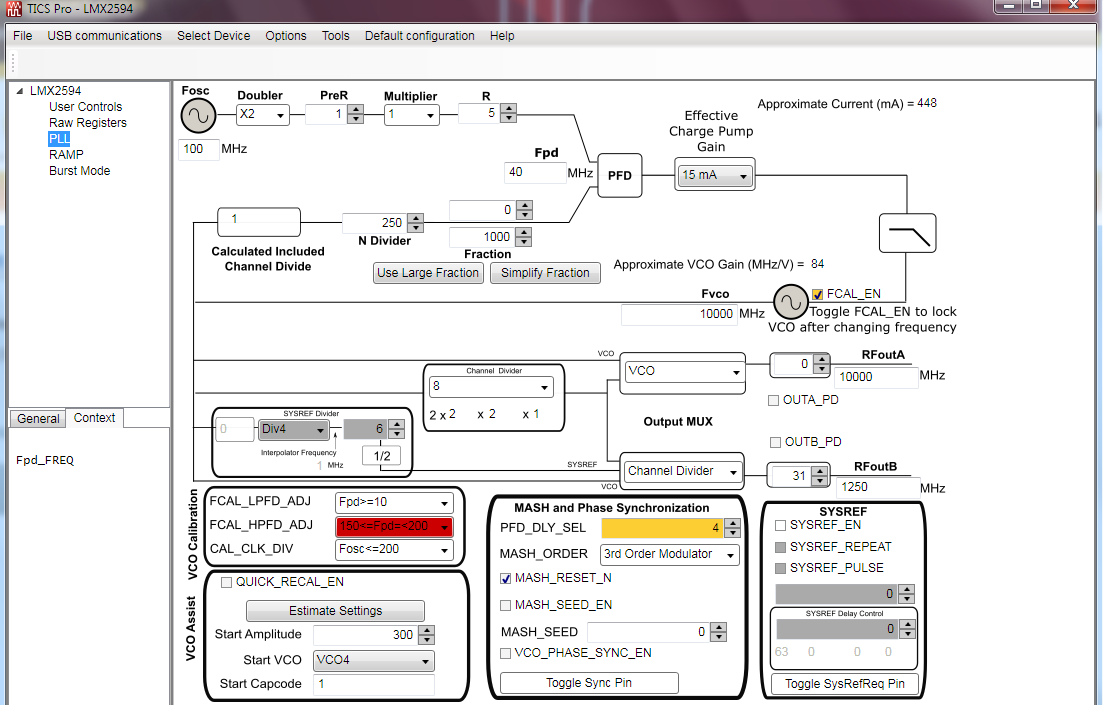
Task: Click the VCO oscillator symbol near Fvco
Action: (791, 303)
